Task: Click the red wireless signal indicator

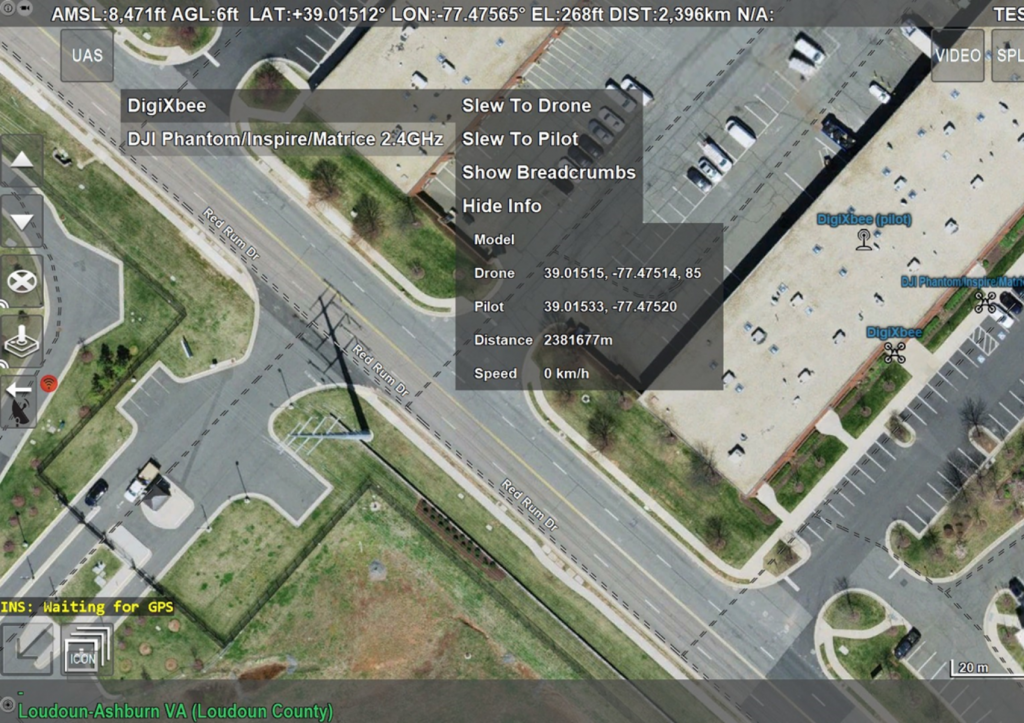Action: (49, 383)
